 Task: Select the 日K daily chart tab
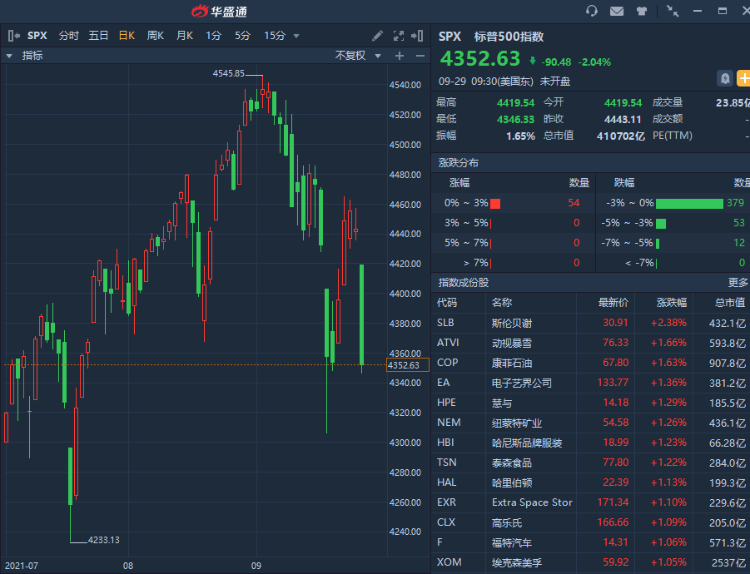(x=126, y=35)
